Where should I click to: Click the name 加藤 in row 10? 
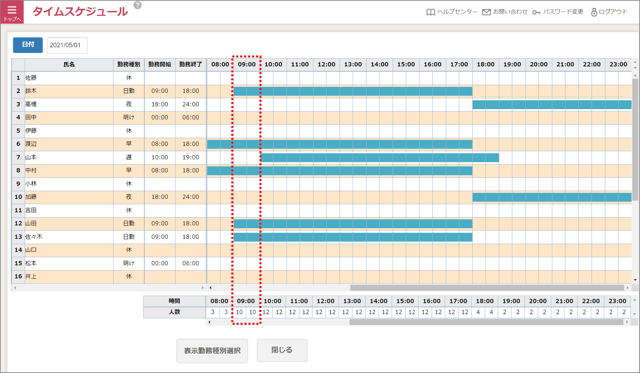tap(31, 197)
